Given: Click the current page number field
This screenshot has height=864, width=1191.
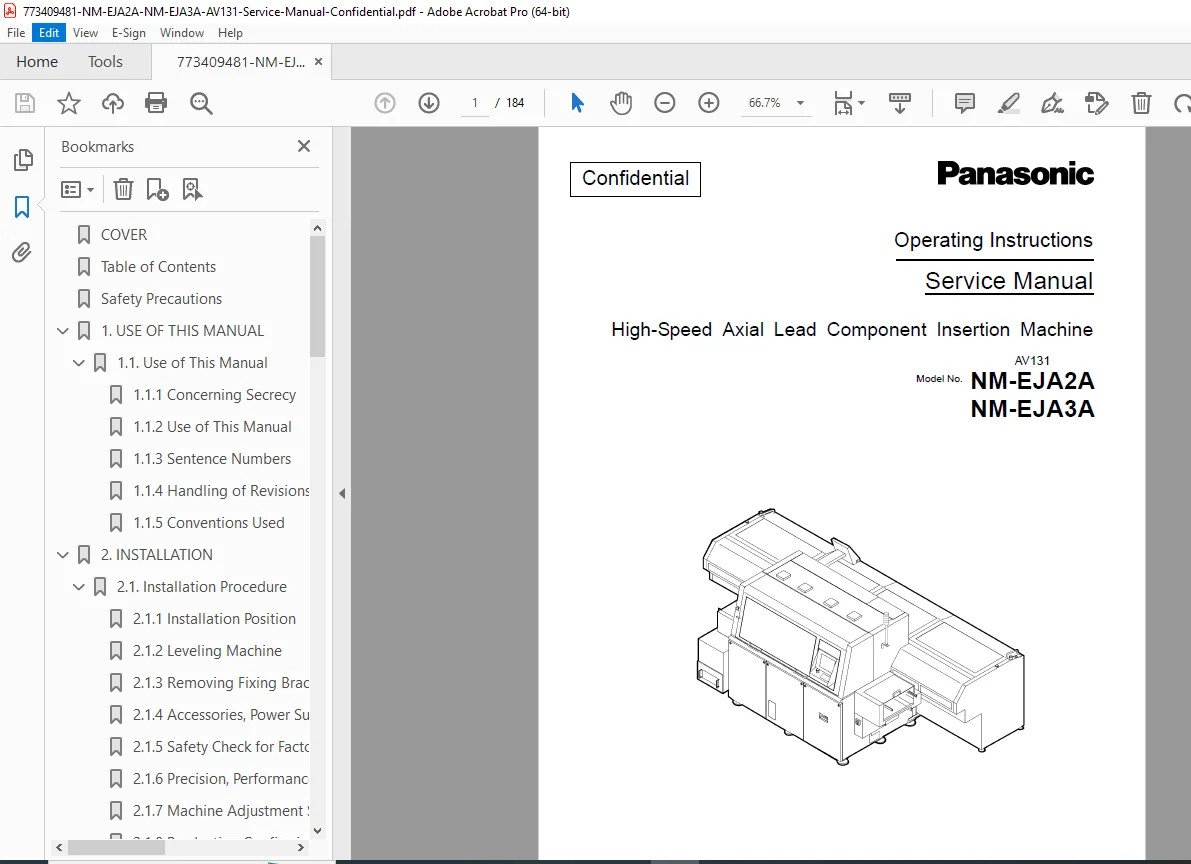Looking at the screenshot, I should click(x=475, y=103).
